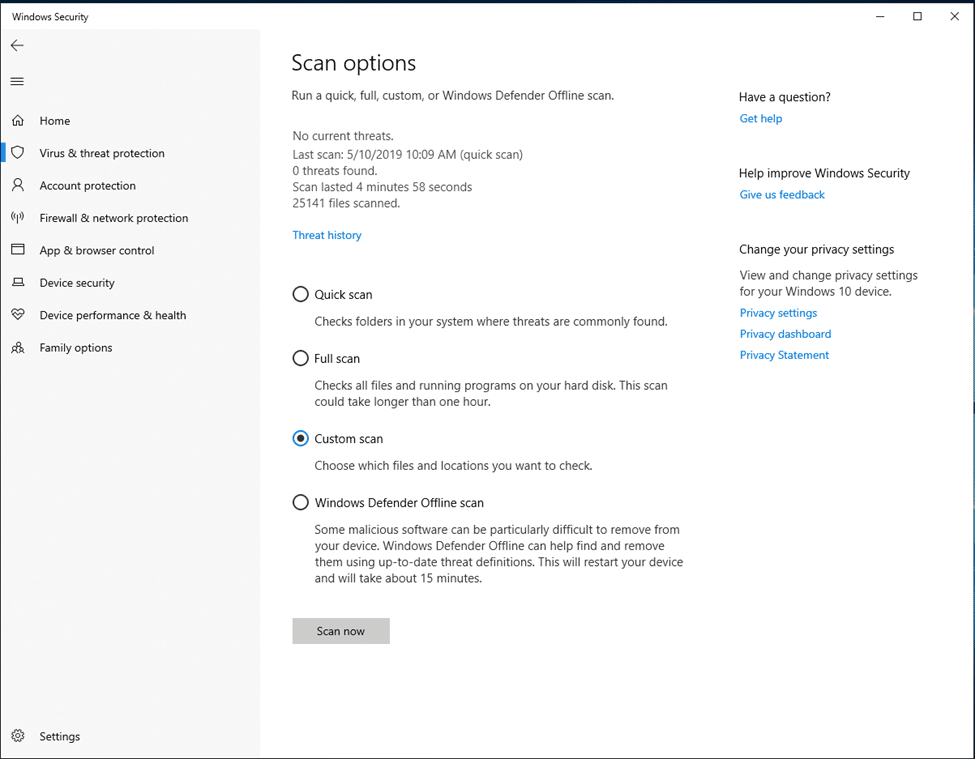Image resolution: width=975 pixels, height=759 pixels.
Task: Choose the Windows Defender Offline scan option
Action: coord(300,502)
